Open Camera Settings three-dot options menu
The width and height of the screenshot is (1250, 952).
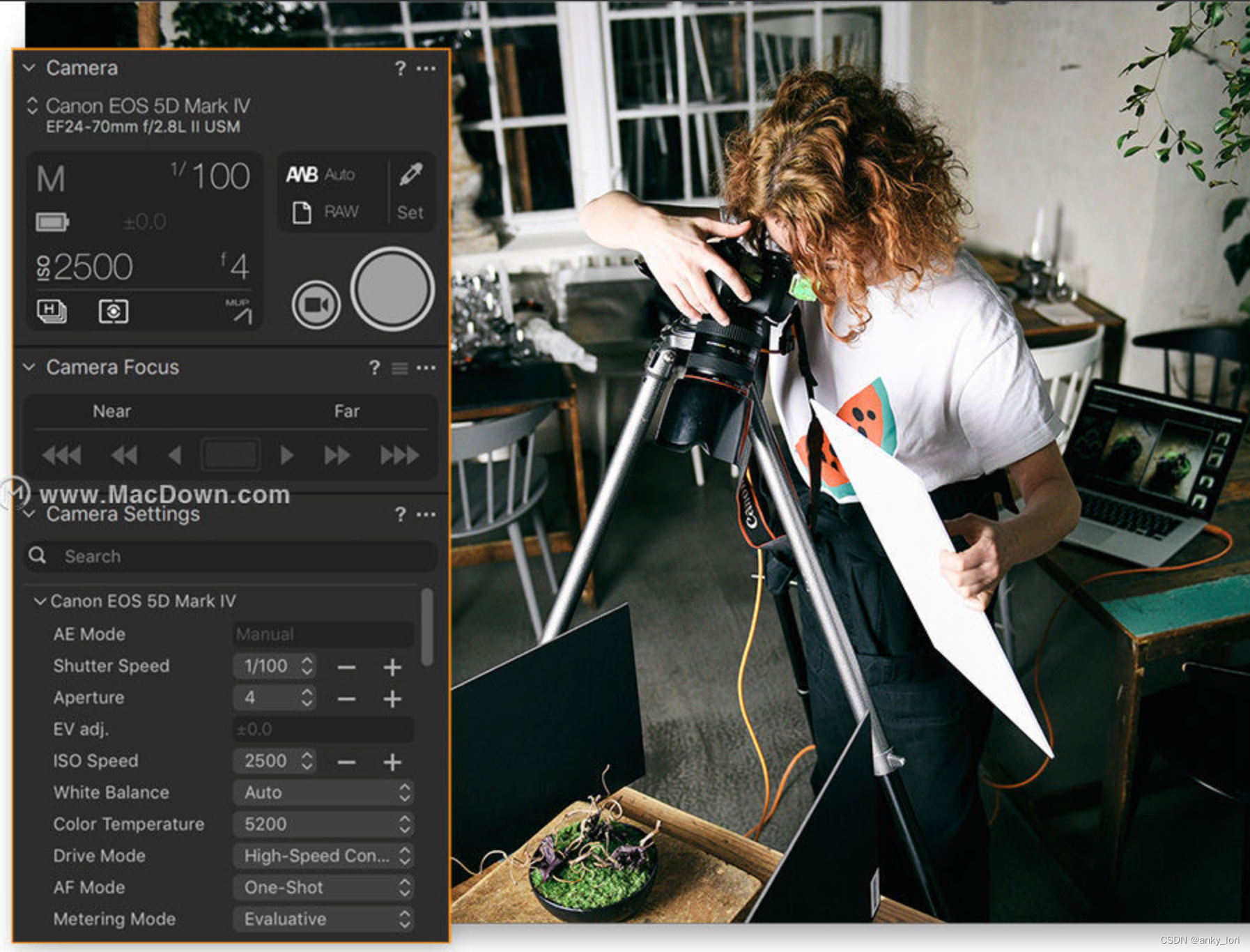(426, 514)
